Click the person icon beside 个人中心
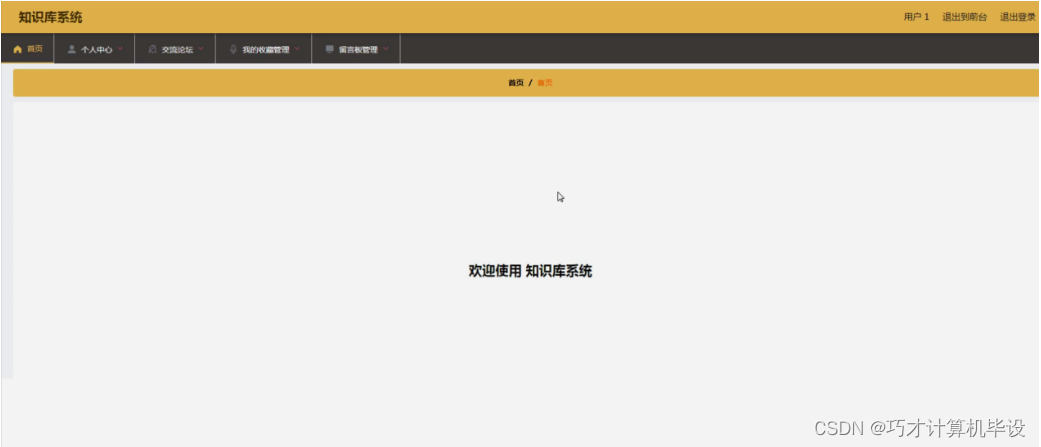The width and height of the screenshot is (1041, 447). pyautogui.click(x=72, y=49)
